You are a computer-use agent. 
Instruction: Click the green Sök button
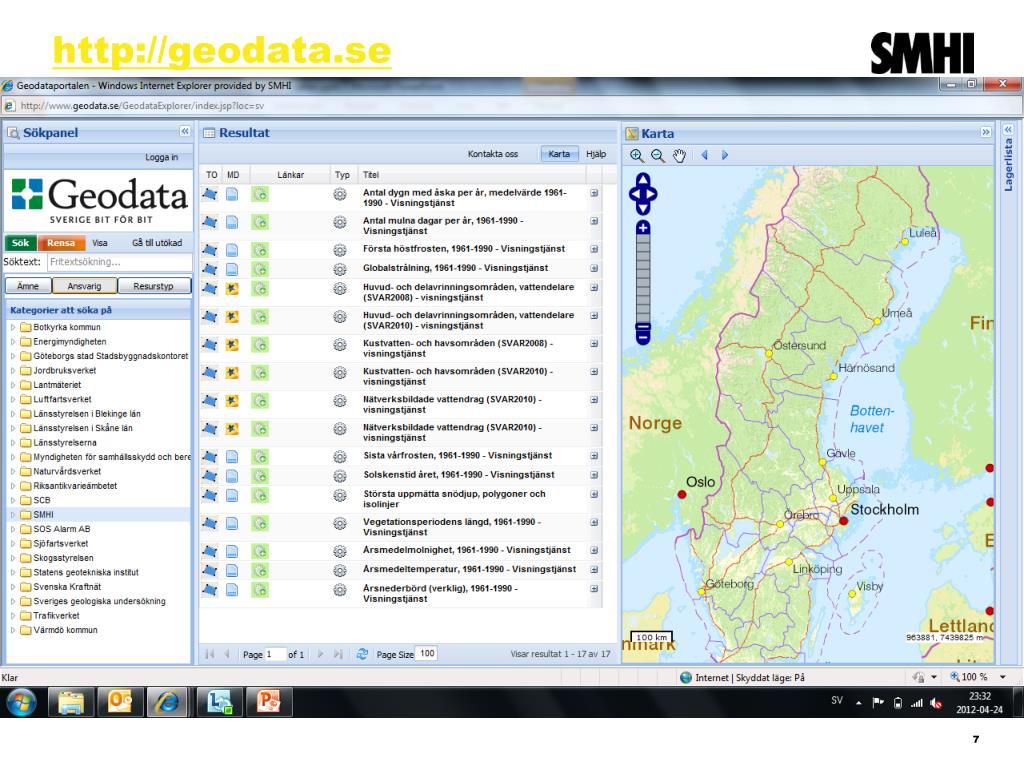point(20,243)
